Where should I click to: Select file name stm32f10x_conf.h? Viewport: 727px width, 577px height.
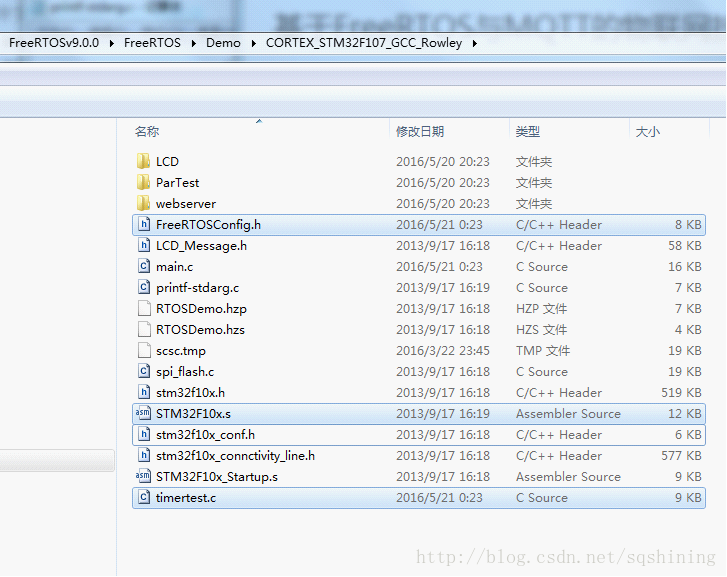pos(205,435)
